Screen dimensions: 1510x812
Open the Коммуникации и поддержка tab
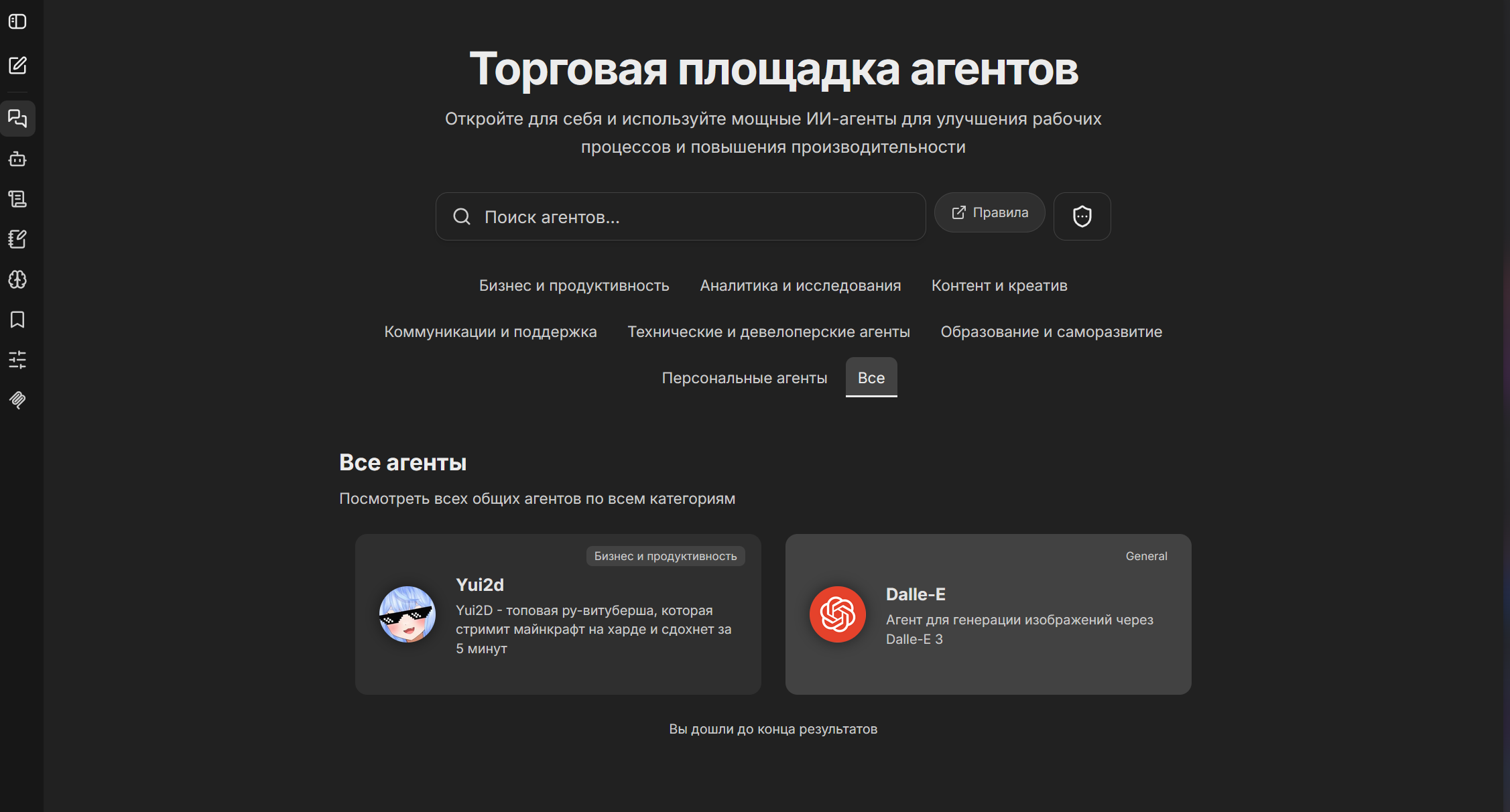[x=490, y=332]
